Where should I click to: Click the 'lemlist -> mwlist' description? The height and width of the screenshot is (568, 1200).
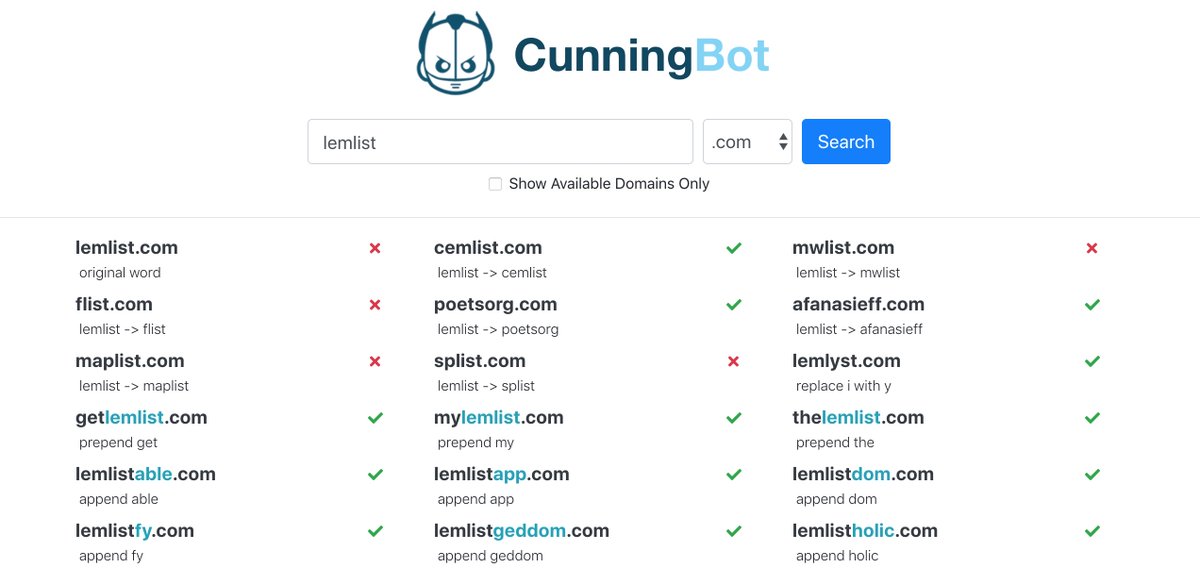[x=848, y=273]
